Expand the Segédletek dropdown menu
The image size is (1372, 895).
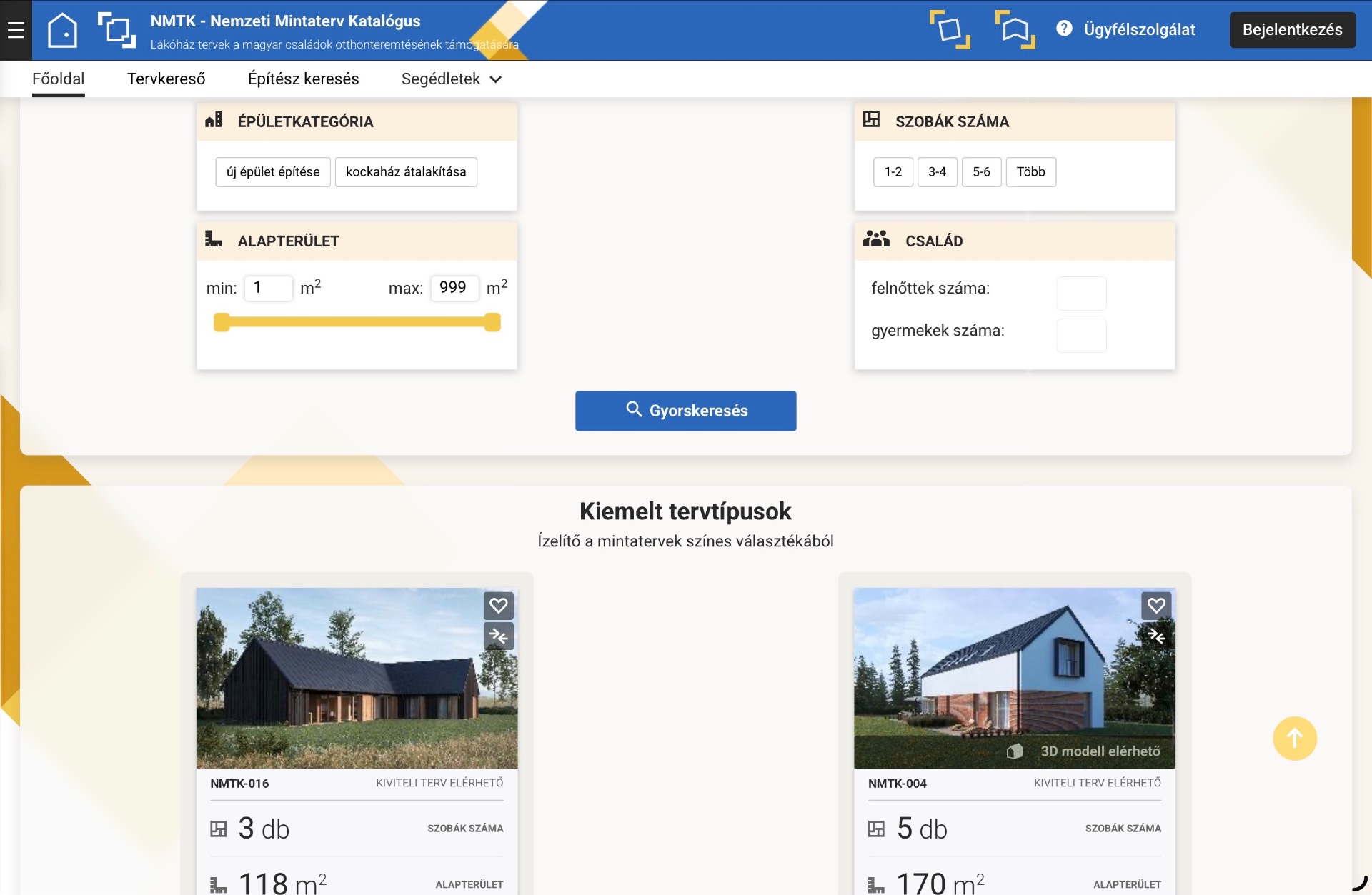click(x=452, y=79)
